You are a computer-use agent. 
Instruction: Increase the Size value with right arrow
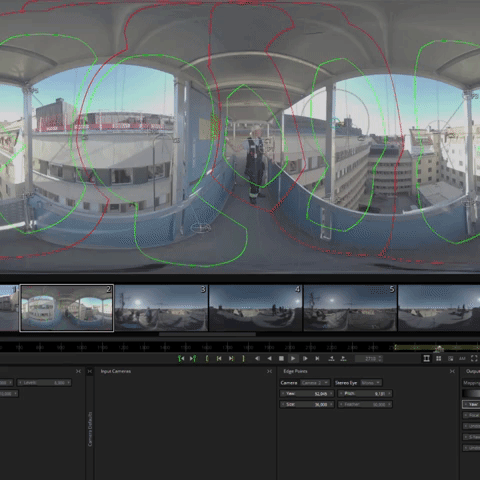coord(331,404)
